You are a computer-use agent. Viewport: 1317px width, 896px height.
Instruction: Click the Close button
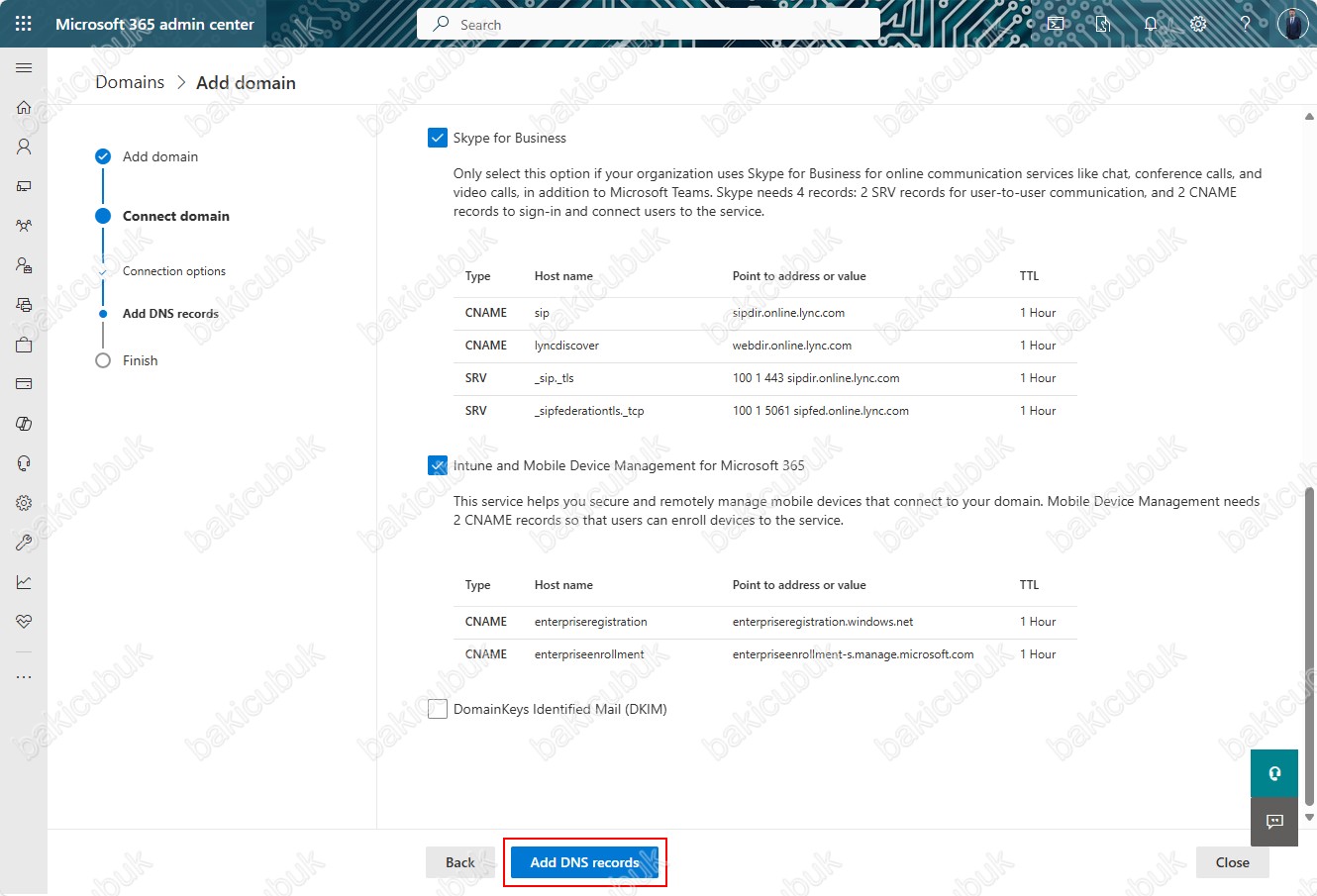click(1233, 862)
